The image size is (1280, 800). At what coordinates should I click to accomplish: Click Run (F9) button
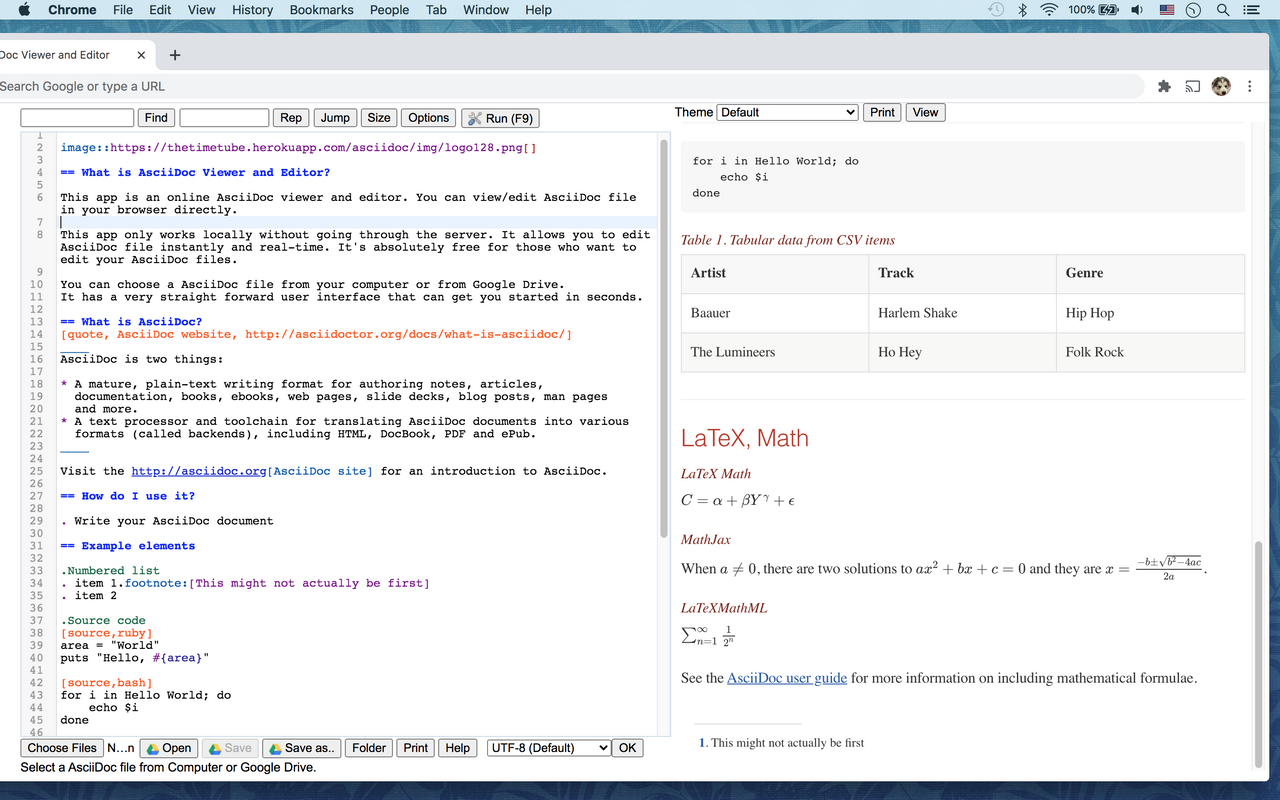coord(500,118)
